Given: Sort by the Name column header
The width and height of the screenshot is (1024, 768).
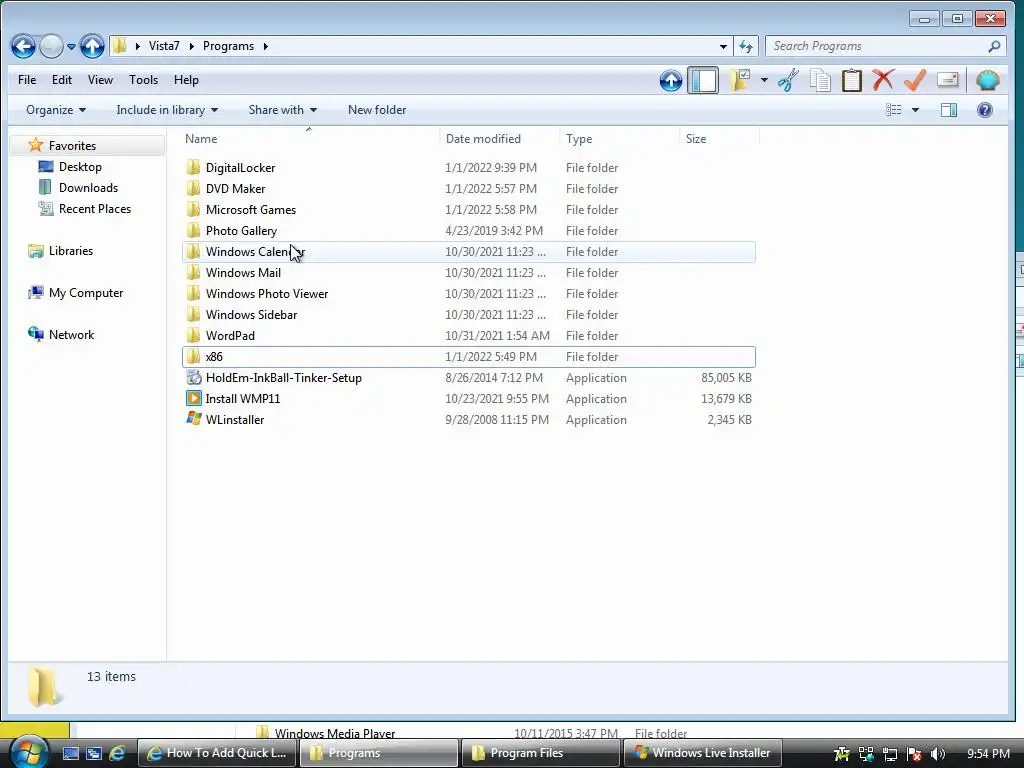Looking at the screenshot, I should (310, 138).
